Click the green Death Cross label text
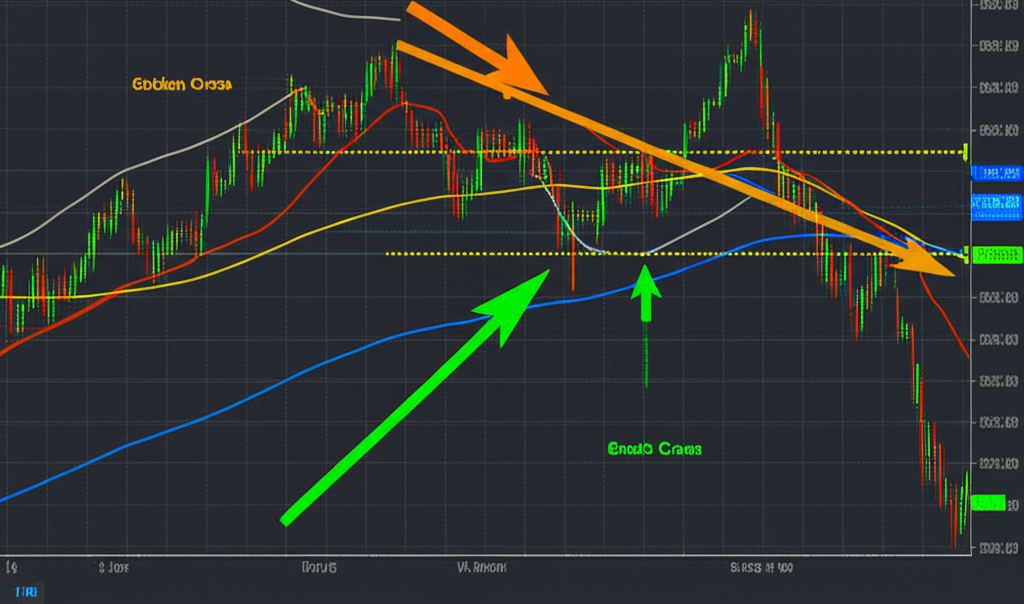The width and height of the screenshot is (1024, 604). coord(654,449)
